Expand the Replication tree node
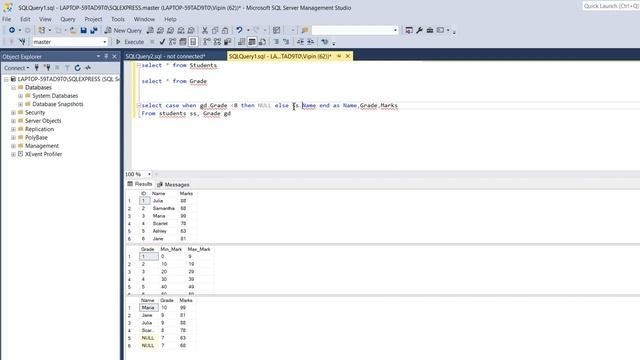This screenshot has height=360, width=640. (13, 129)
